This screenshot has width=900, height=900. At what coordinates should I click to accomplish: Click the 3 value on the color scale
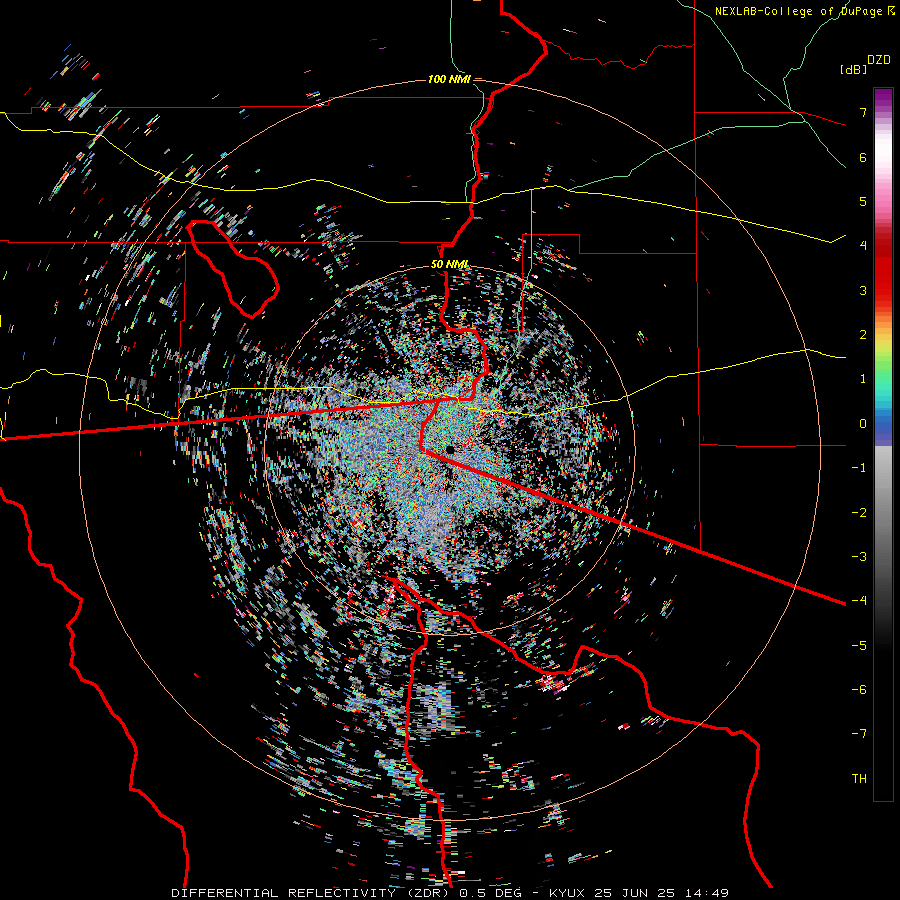(863, 290)
